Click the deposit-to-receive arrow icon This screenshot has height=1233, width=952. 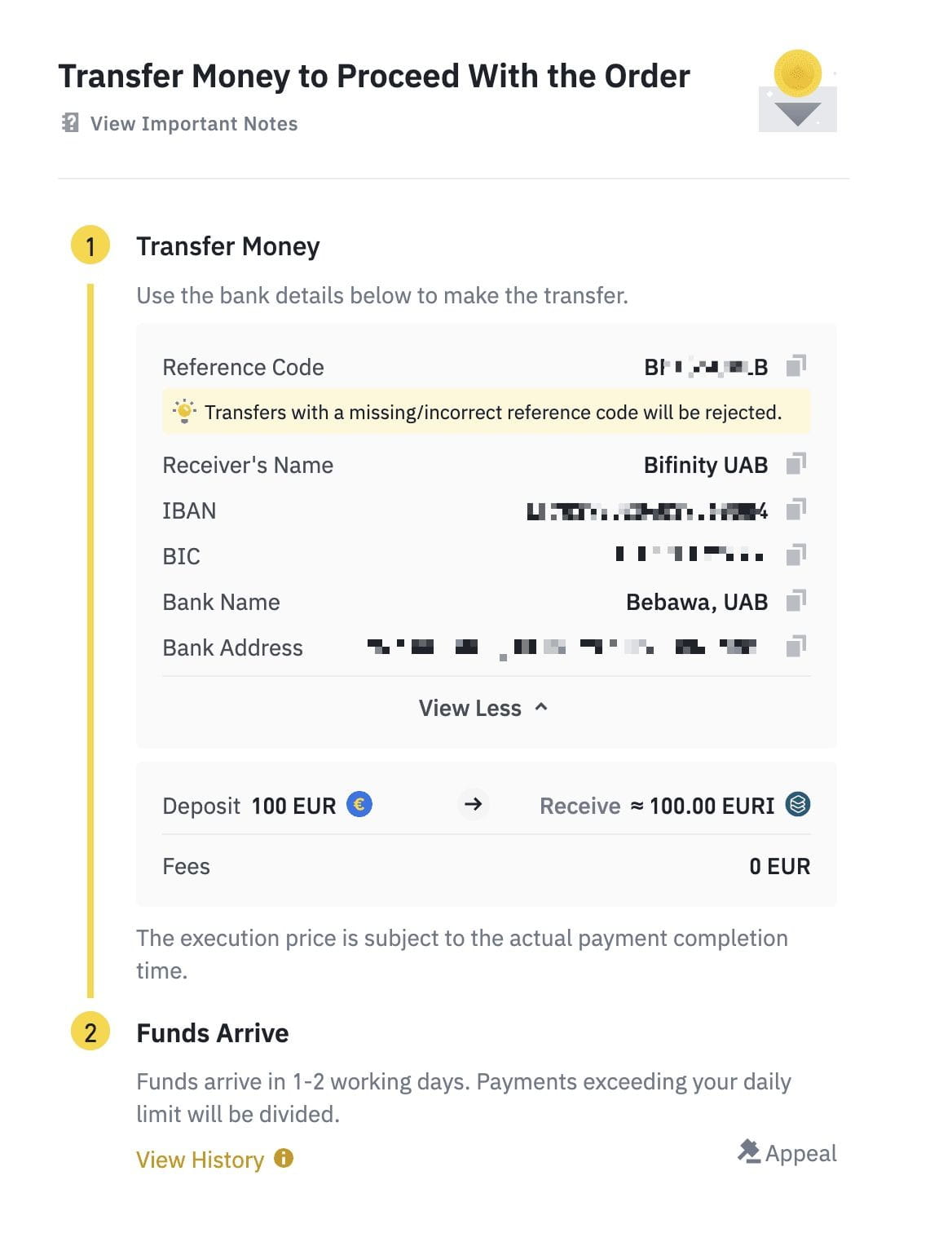473,804
